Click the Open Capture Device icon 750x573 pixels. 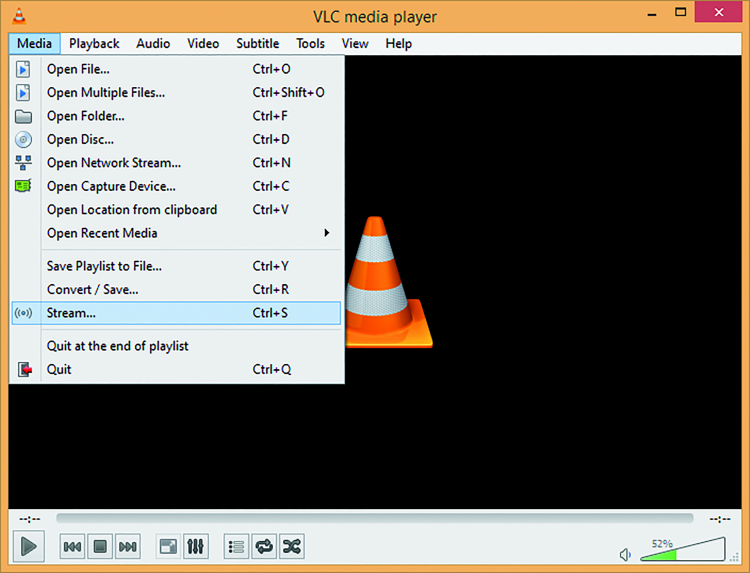(x=23, y=186)
